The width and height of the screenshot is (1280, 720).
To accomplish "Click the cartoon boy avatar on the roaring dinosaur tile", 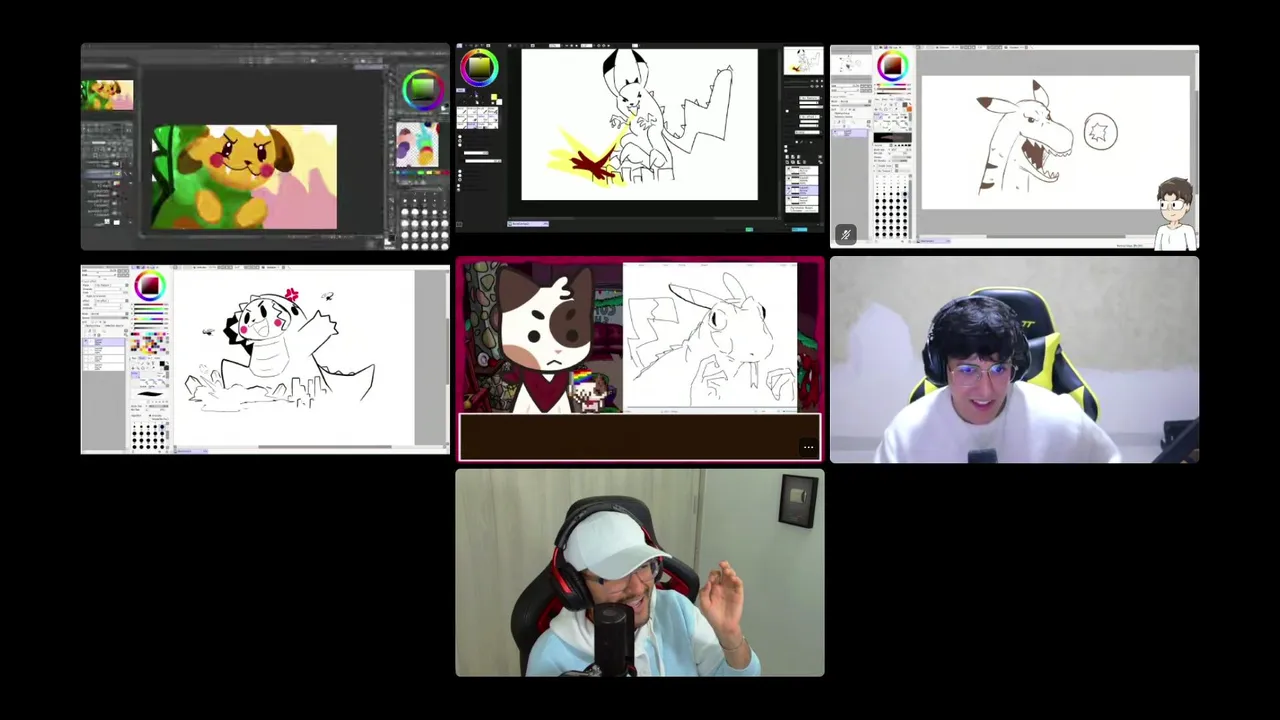I will click(x=1174, y=214).
